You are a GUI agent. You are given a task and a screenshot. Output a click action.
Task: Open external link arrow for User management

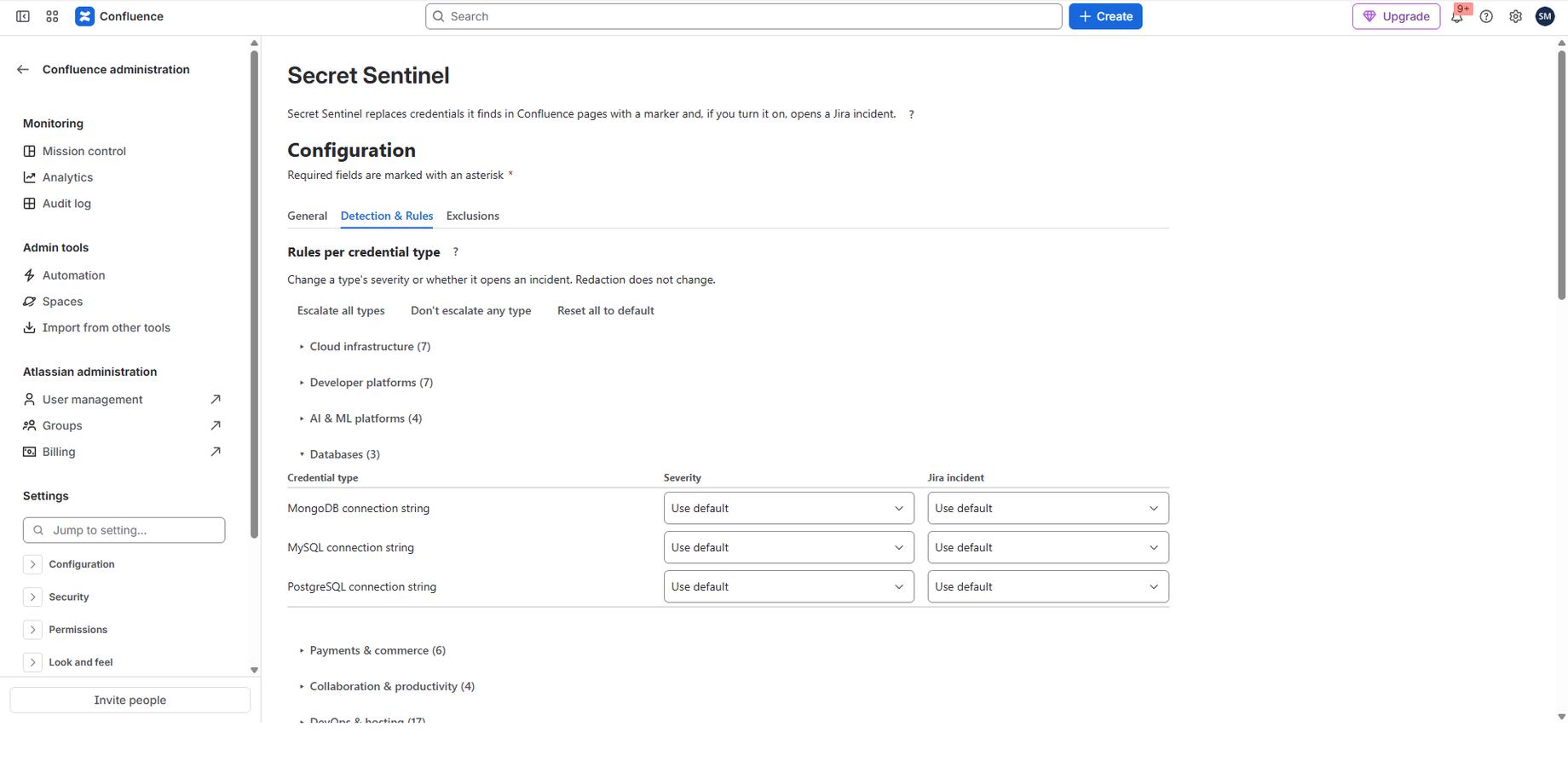point(216,400)
